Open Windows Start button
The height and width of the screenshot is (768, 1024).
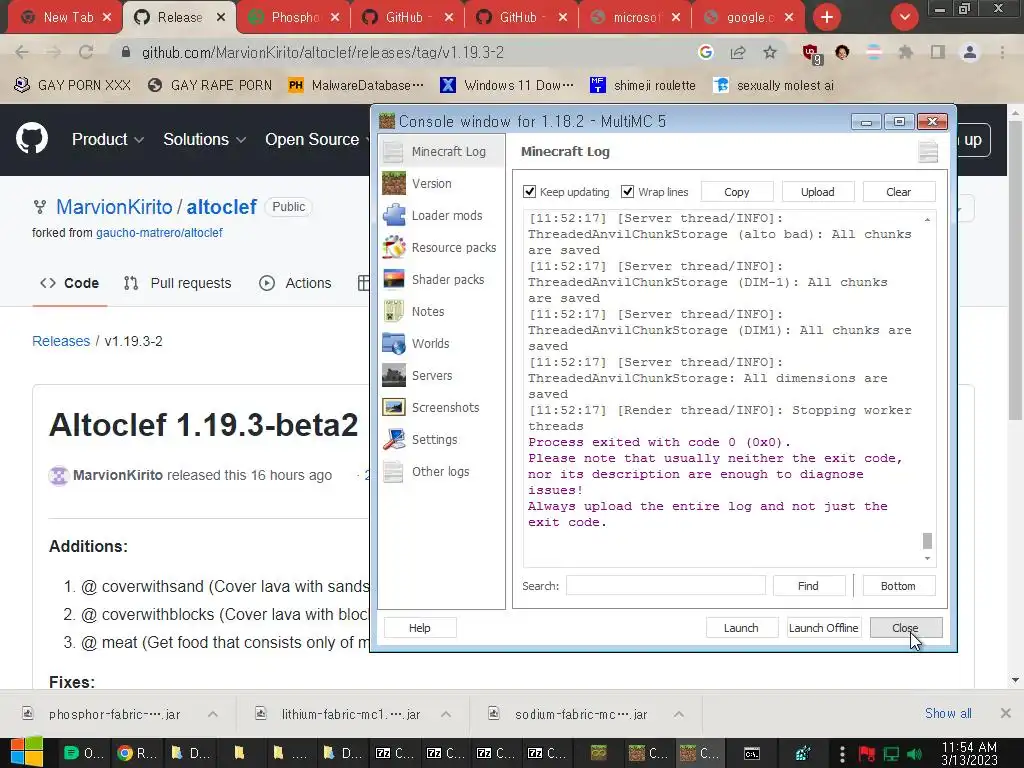(x=27, y=752)
